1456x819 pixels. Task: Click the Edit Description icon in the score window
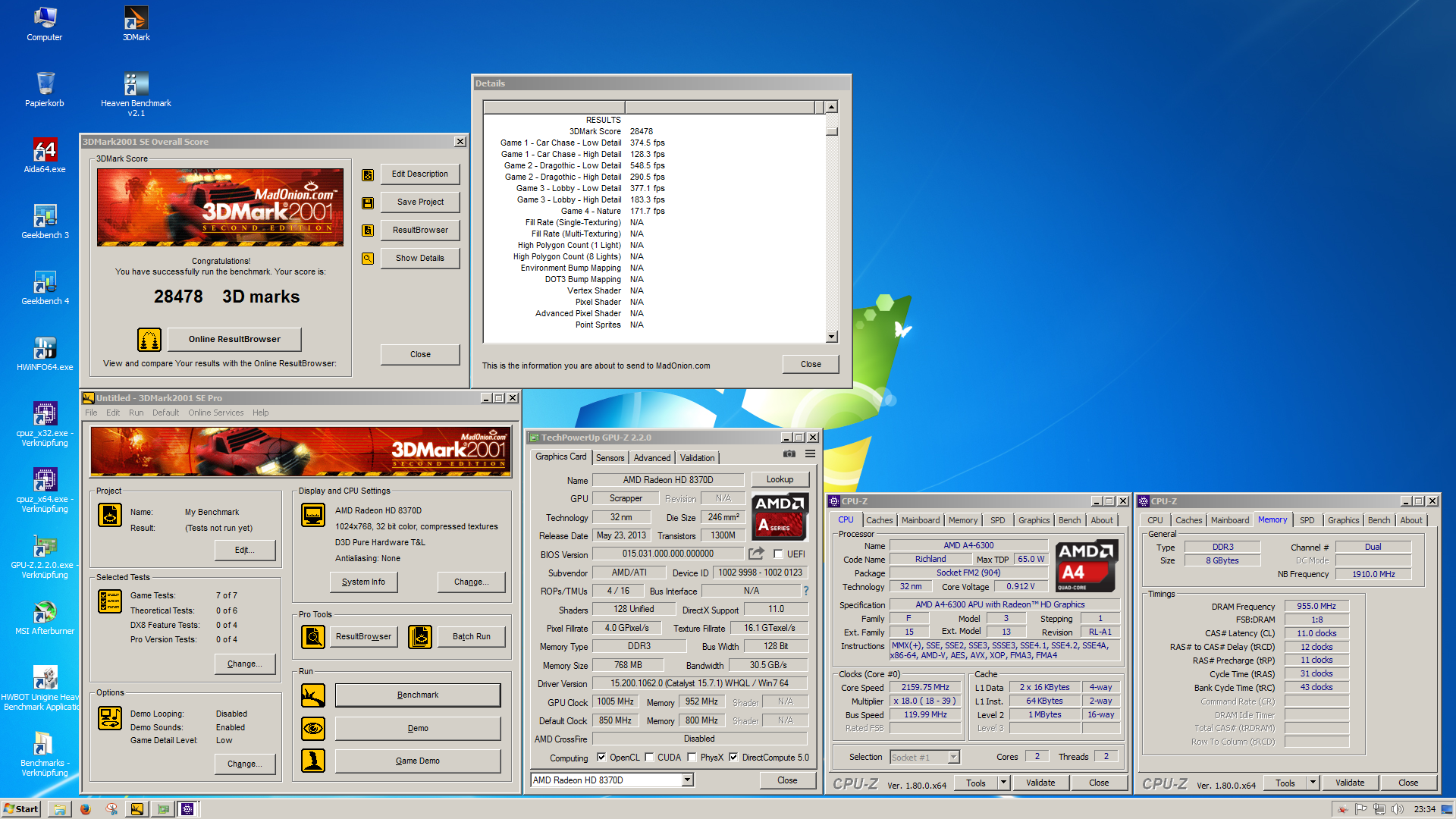point(368,175)
